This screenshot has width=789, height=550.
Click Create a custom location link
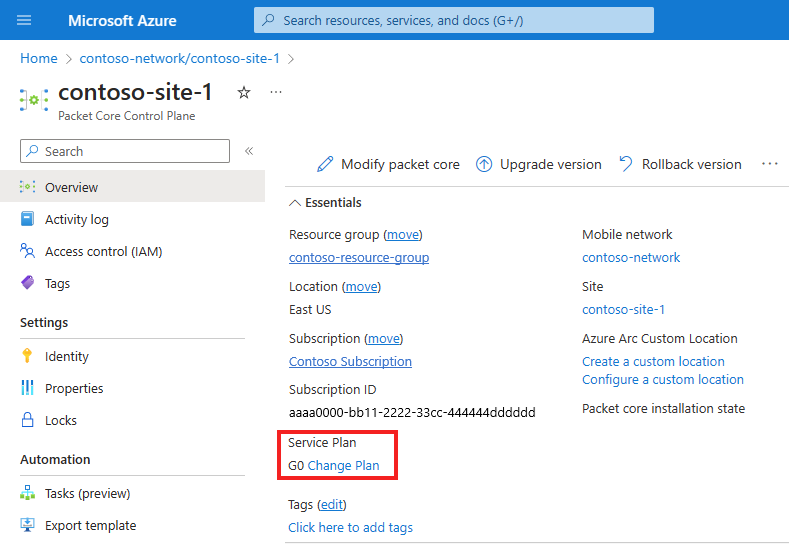tap(653, 362)
